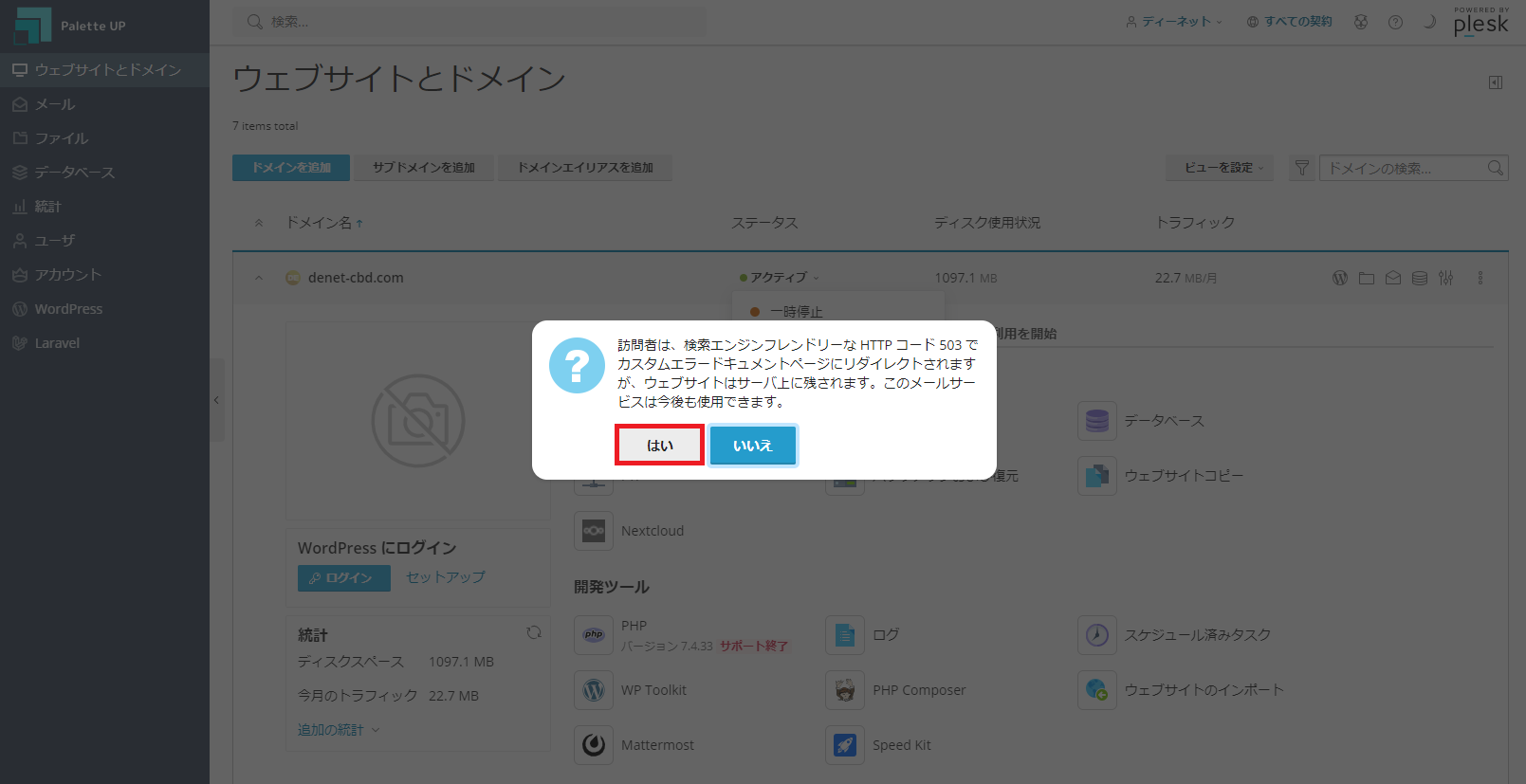This screenshot has height=784, width=1526.
Task: Click the Plesk logo
Action: pos(1480,22)
